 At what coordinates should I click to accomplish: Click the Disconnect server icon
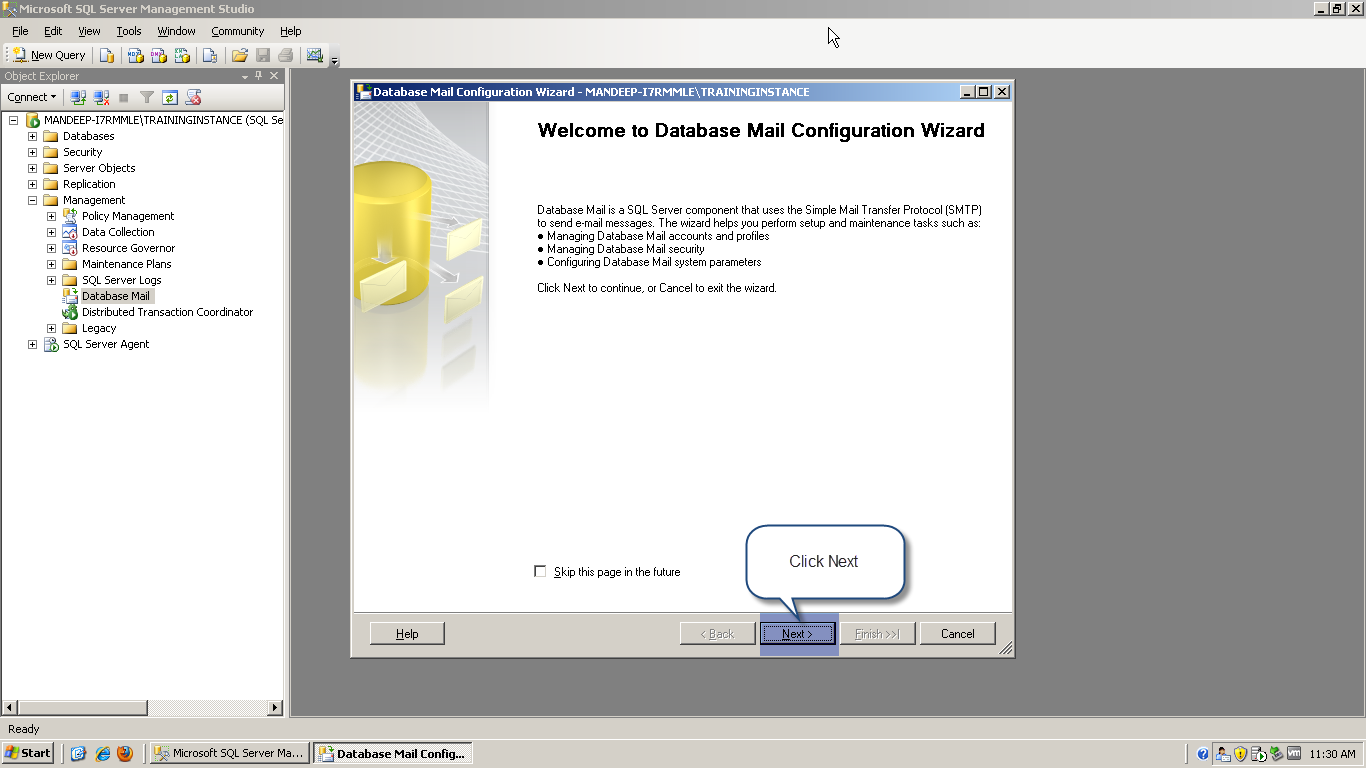(101, 97)
